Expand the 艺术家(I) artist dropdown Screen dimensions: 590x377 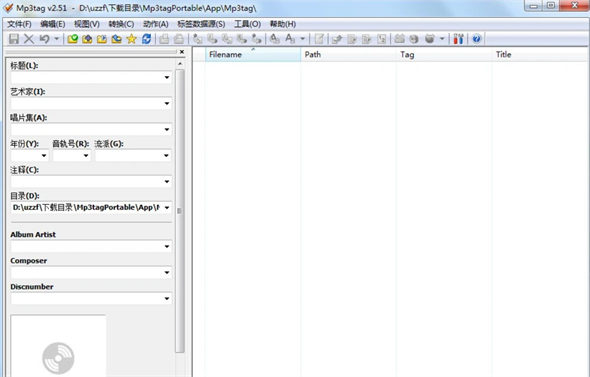(167, 103)
